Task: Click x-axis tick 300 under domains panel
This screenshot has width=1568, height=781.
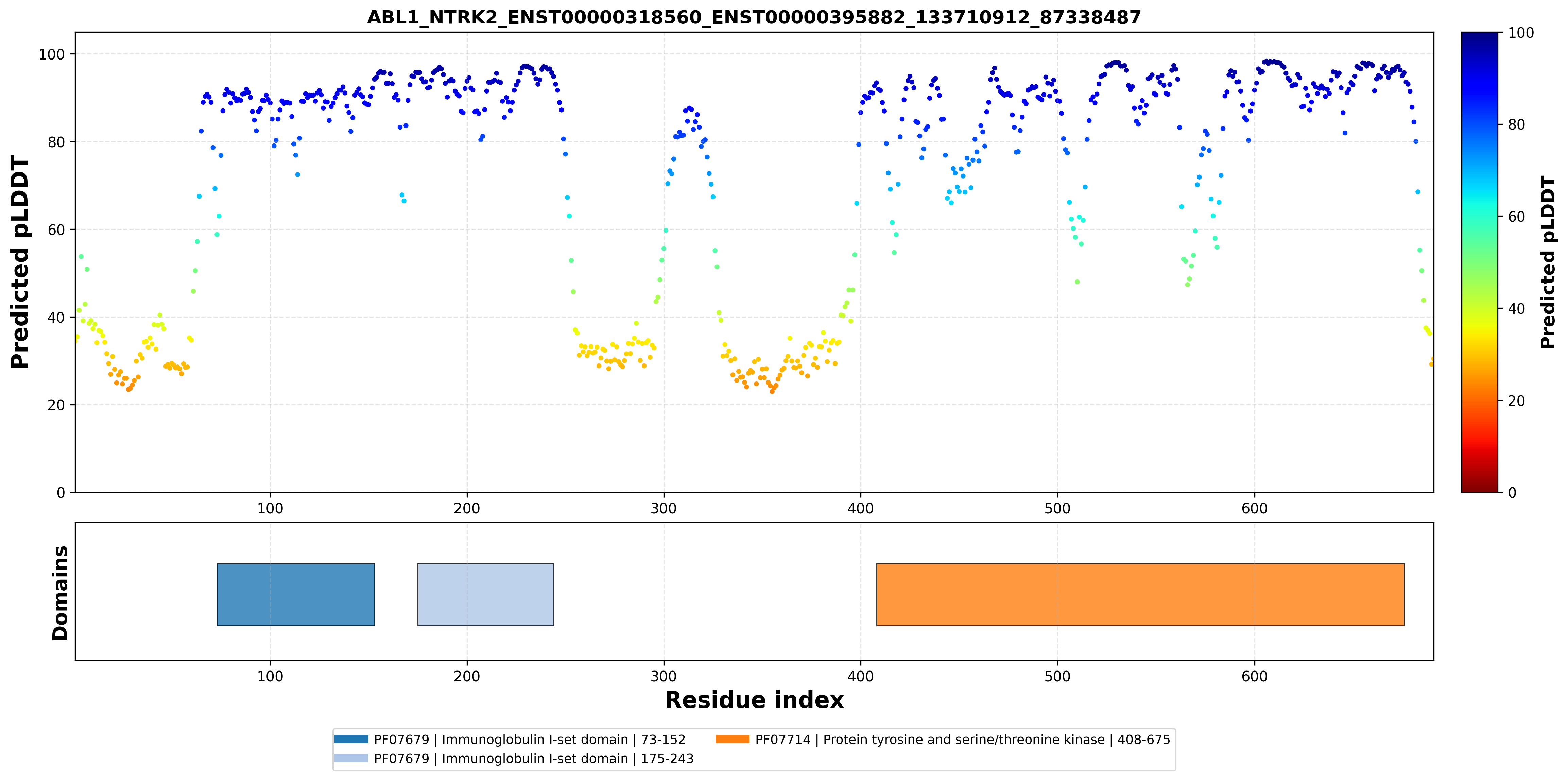Action: pyautogui.click(x=664, y=676)
